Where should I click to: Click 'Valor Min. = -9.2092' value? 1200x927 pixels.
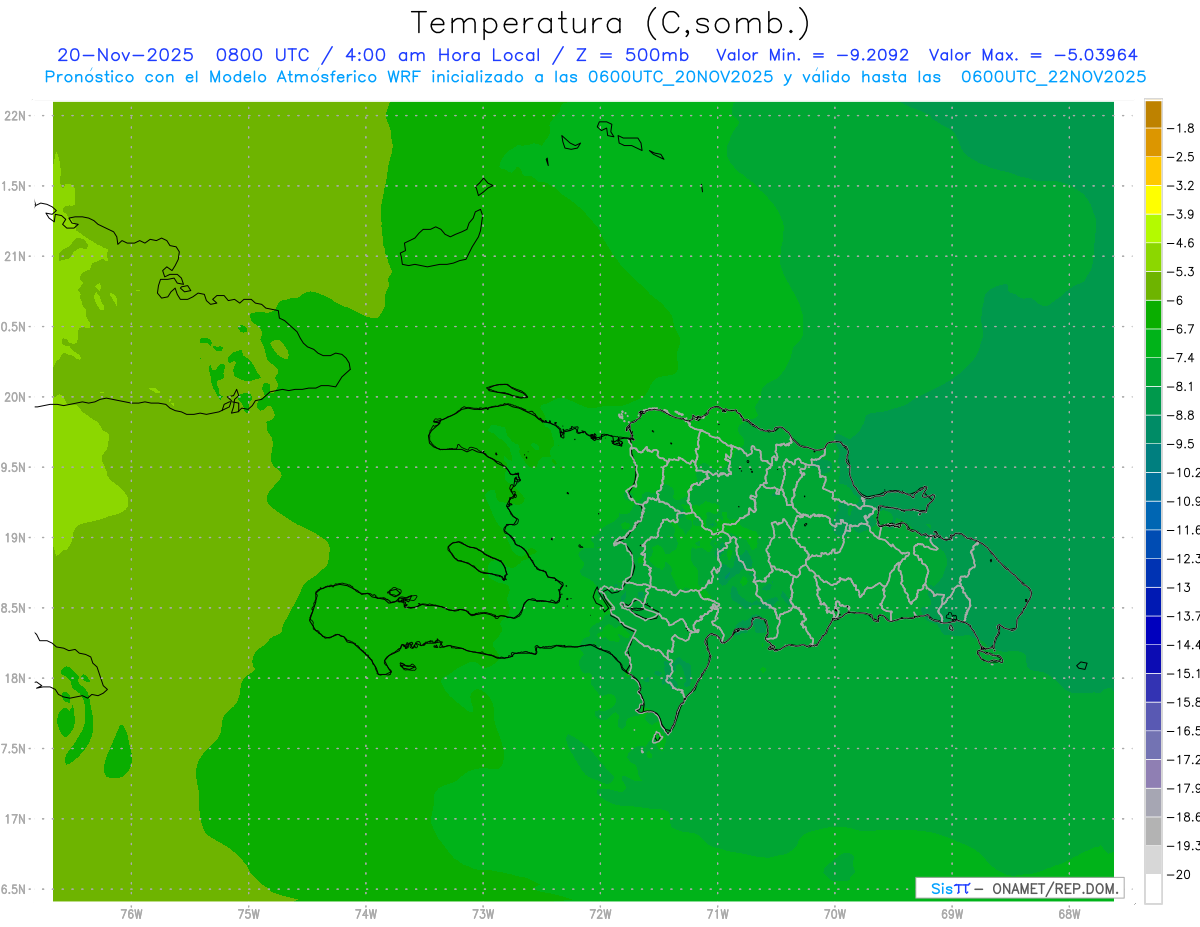coord(812,55)
